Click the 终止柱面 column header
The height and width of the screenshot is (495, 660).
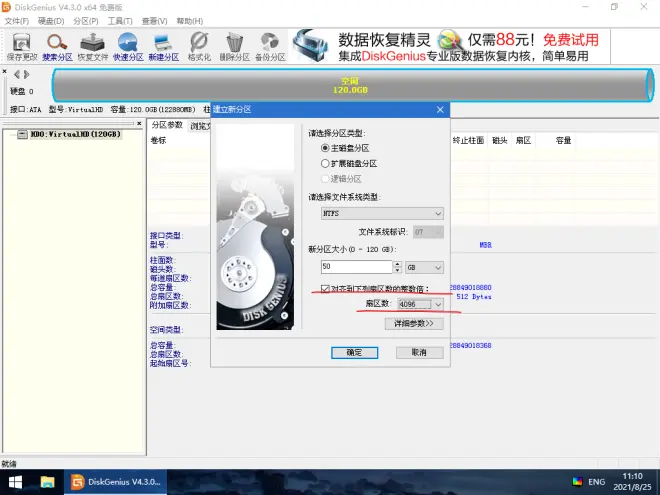coord(468,140)
